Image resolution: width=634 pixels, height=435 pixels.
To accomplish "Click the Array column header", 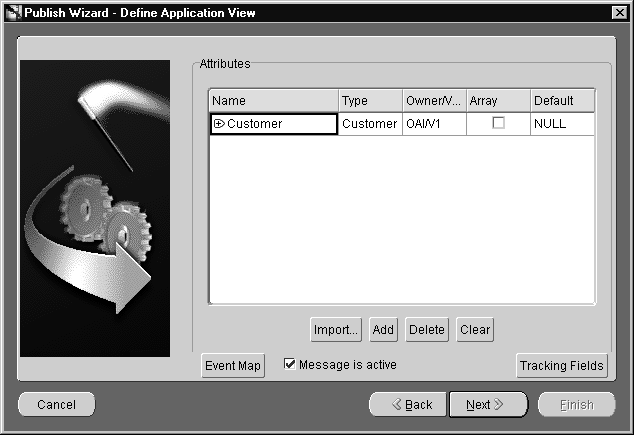I will coord(498,101).
